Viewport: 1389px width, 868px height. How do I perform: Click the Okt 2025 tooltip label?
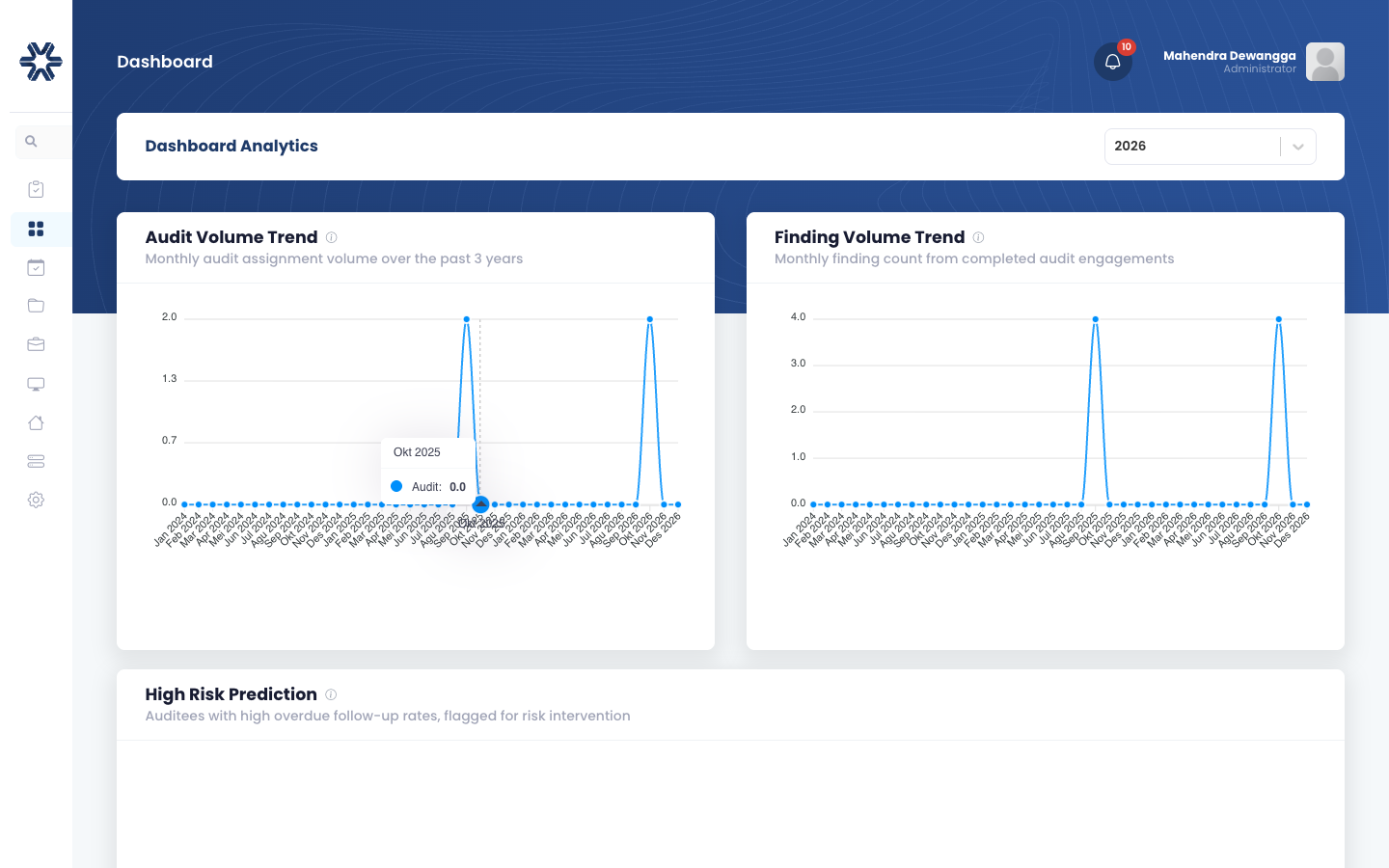coord(417,452)
